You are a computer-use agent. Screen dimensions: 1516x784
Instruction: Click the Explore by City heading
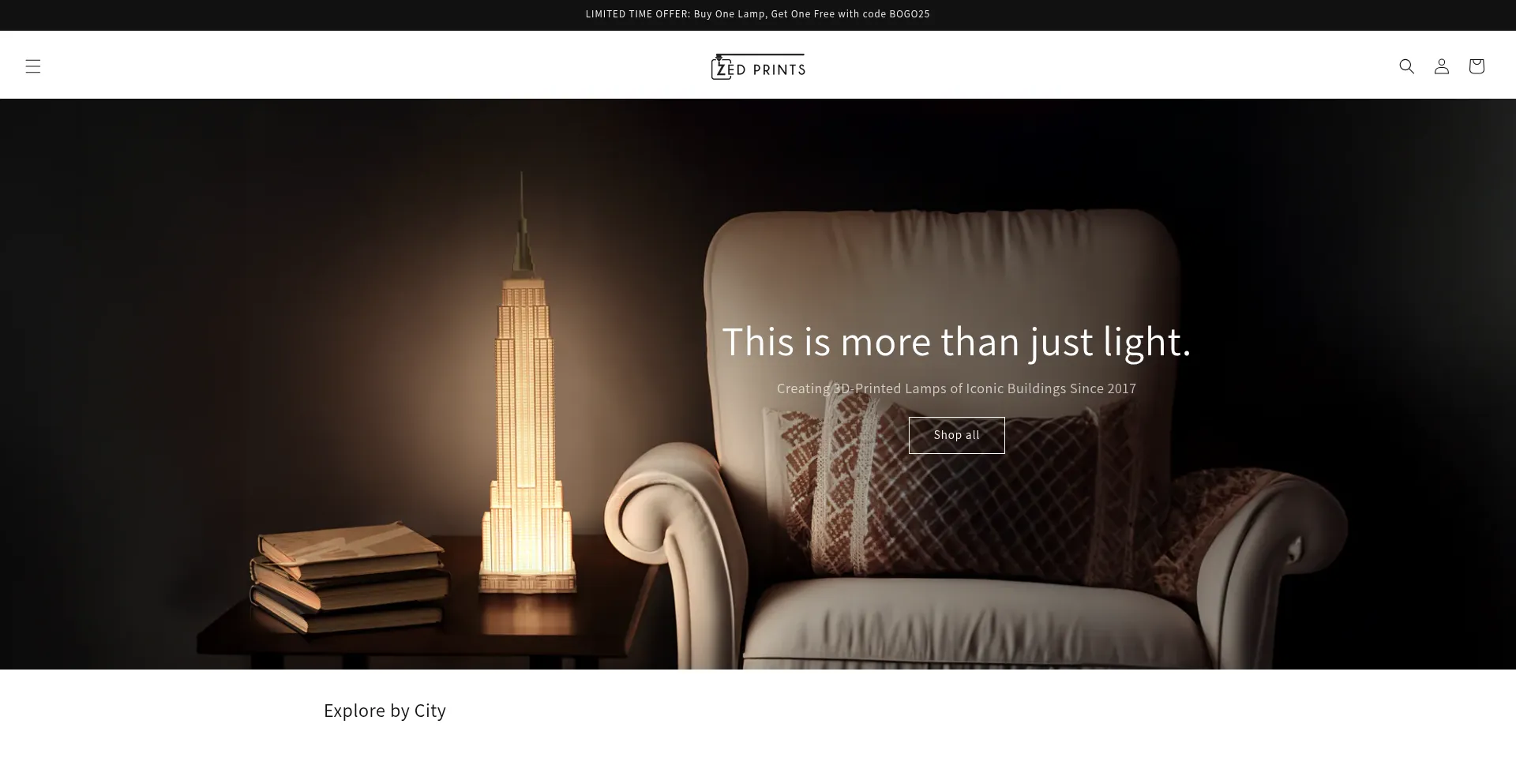385,711
